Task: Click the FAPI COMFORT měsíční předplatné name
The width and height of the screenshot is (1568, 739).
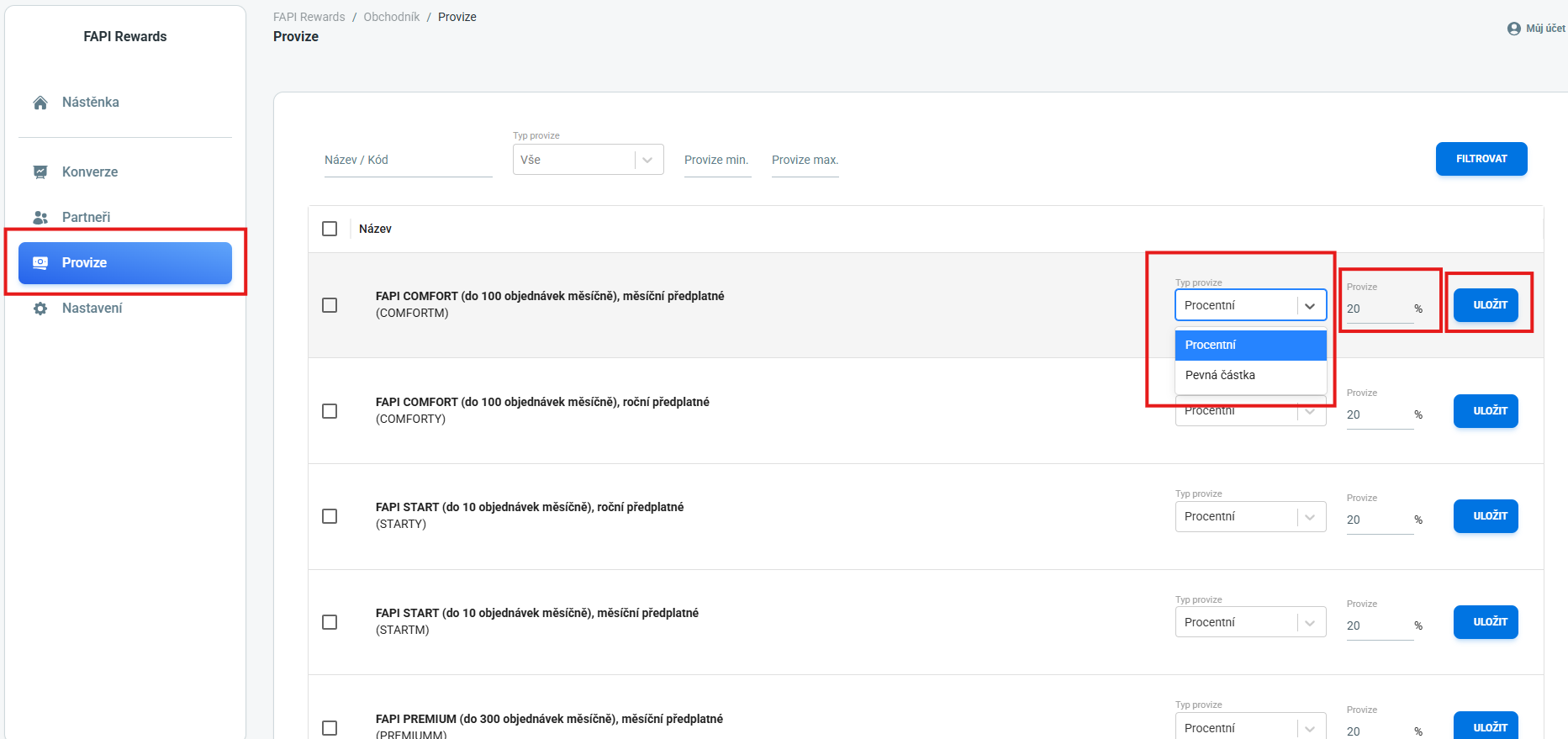Action: point(550,296)
